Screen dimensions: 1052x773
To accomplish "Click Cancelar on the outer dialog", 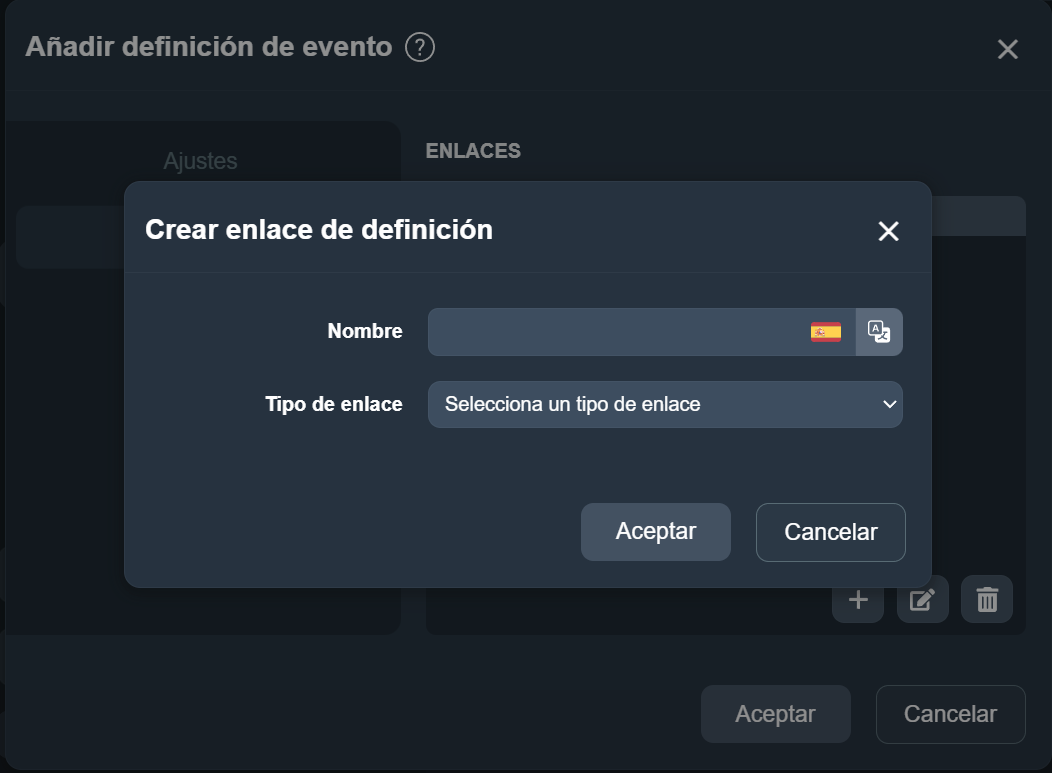I will pyautogui.click(x=949, y=713).
